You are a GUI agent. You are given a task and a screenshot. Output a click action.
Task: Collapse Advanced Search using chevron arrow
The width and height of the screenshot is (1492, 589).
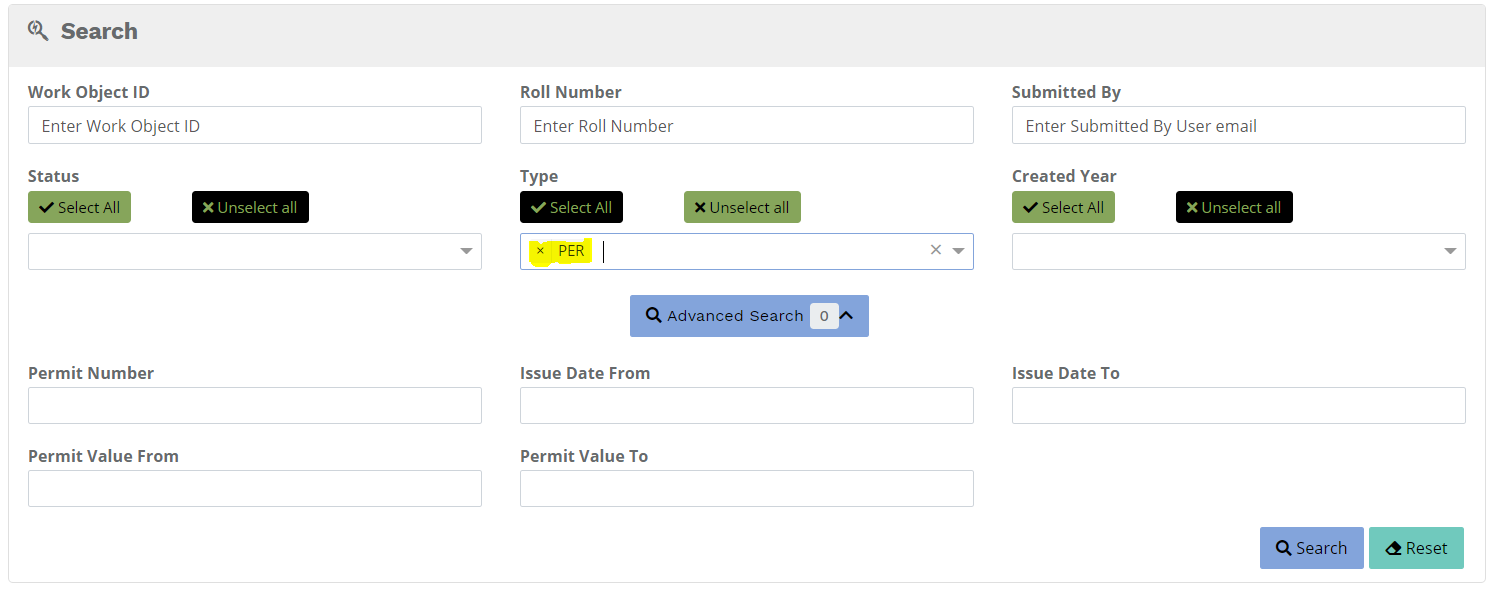tap(847, 316)
